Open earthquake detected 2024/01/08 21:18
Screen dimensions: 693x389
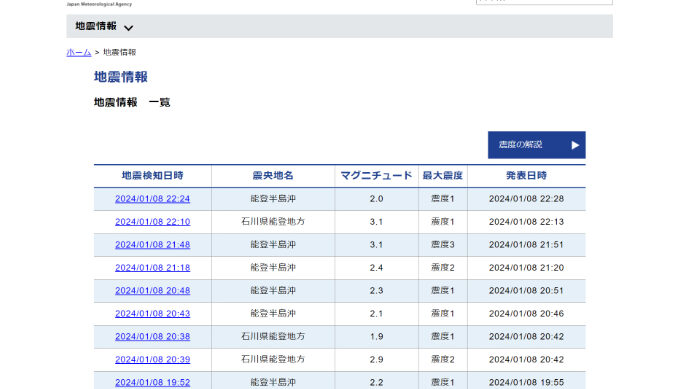click(152, 268)
